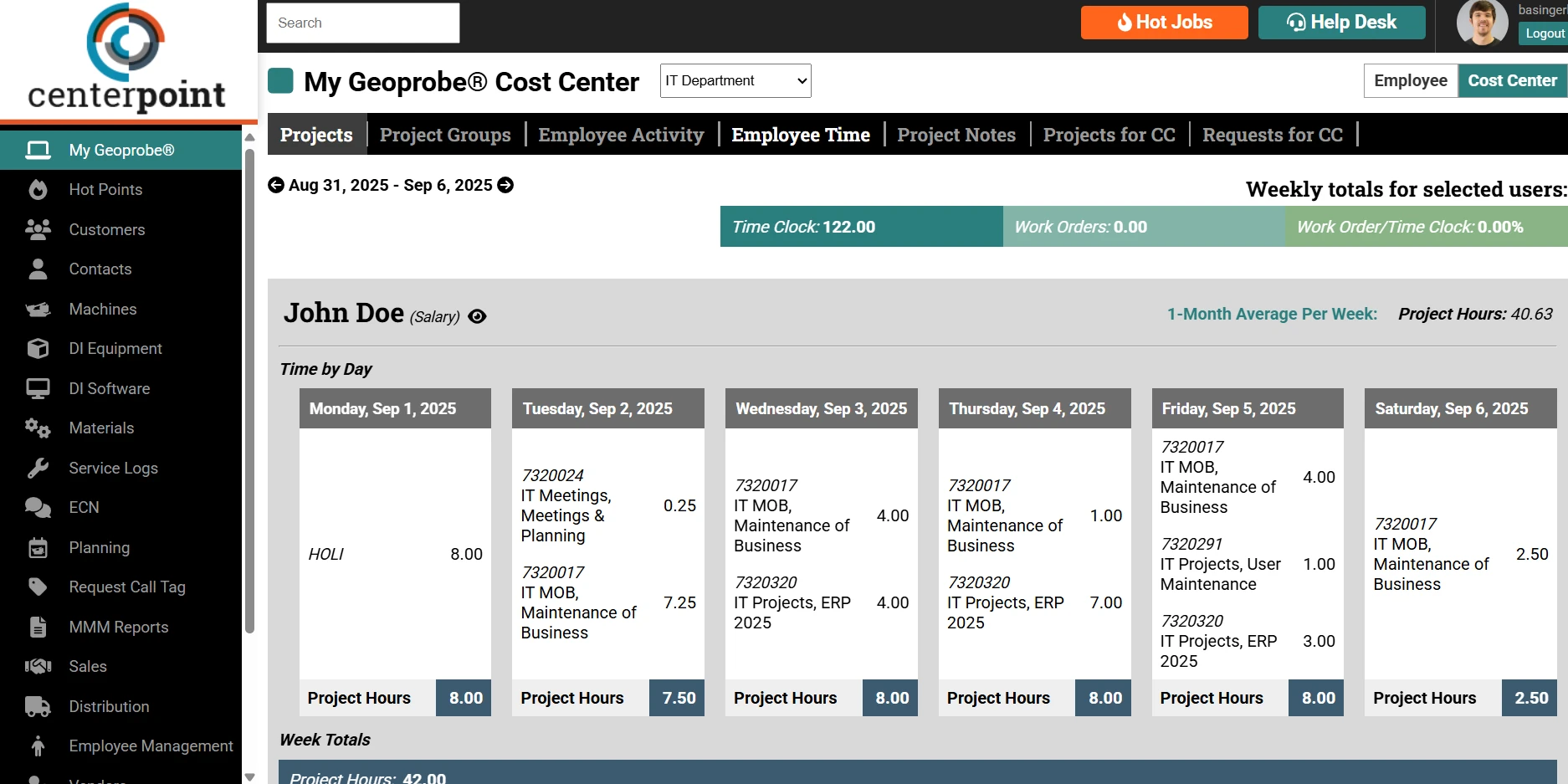
Task: Click the ECN chat bubbles icon
Action: [38, 507]
